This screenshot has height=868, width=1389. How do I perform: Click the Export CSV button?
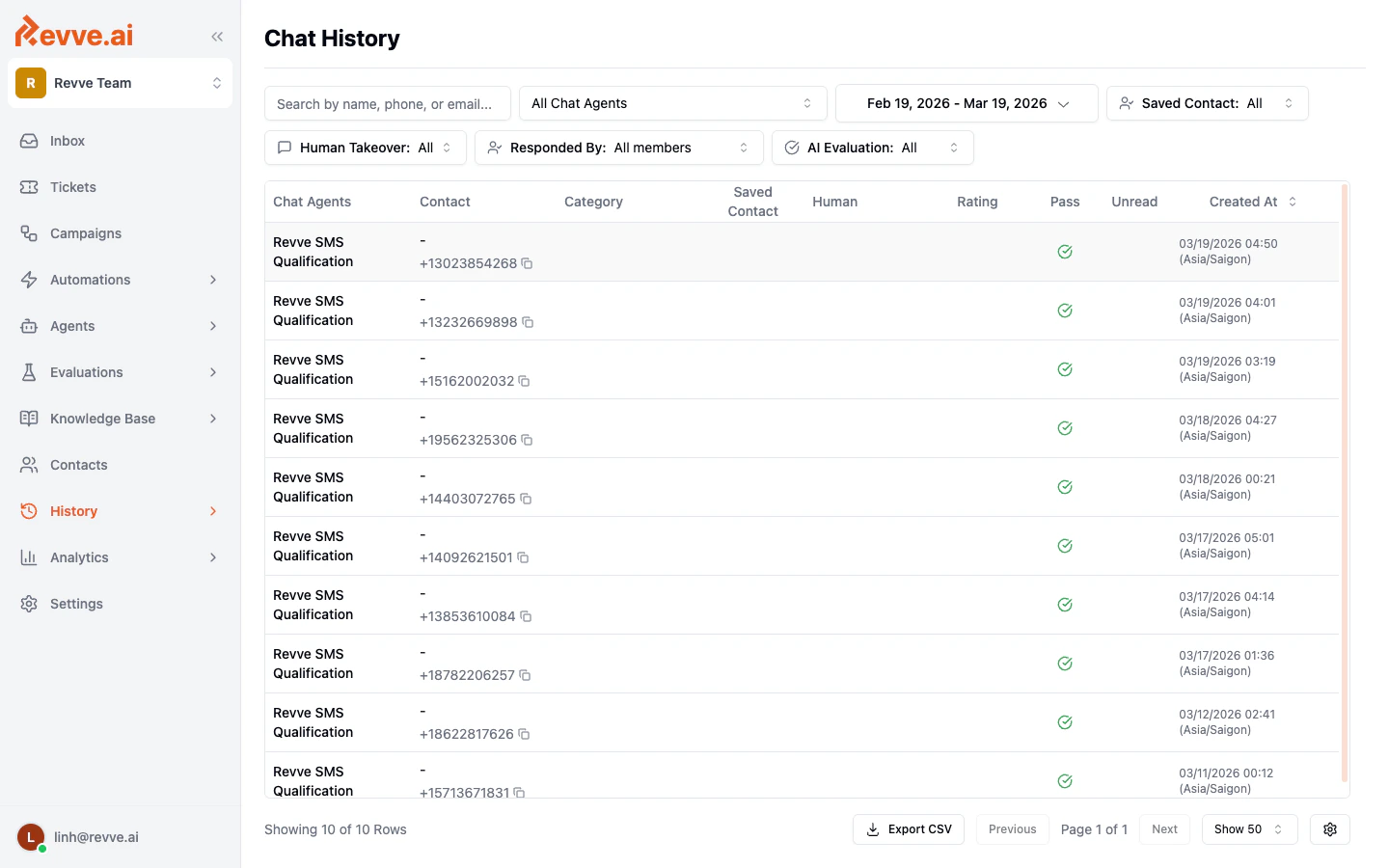pos(908,828)
